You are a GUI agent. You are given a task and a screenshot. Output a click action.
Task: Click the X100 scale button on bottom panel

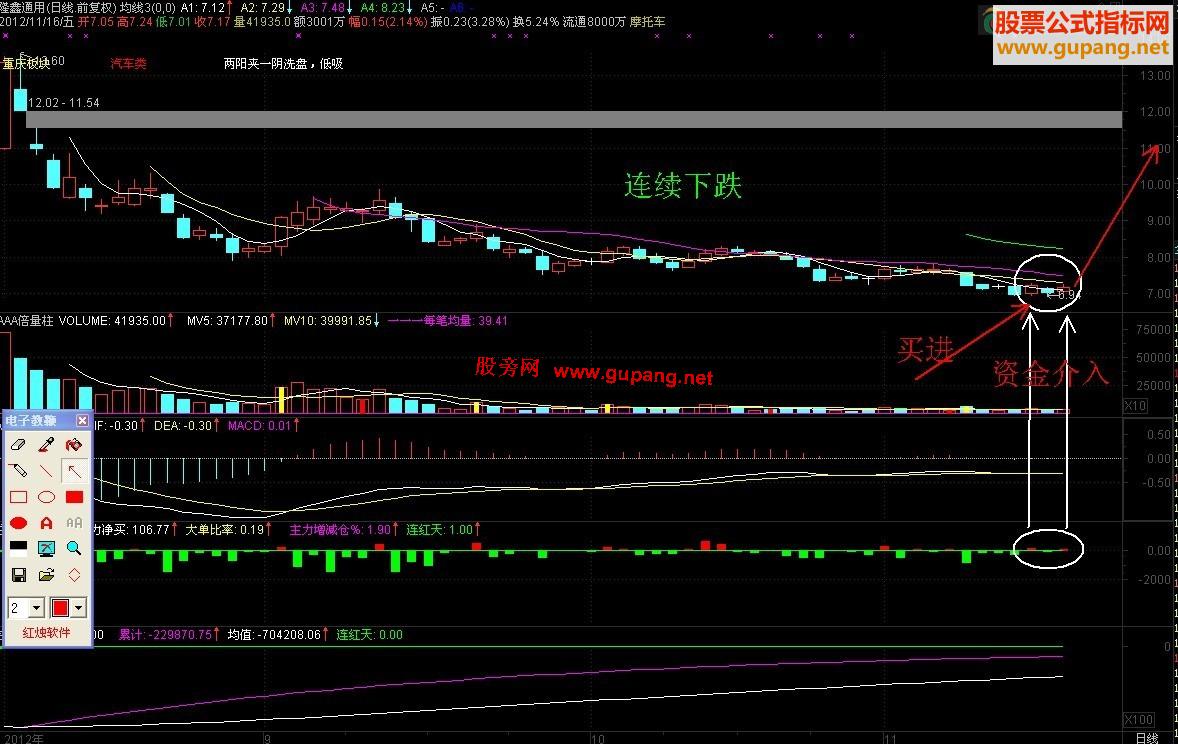[1138, 720]
